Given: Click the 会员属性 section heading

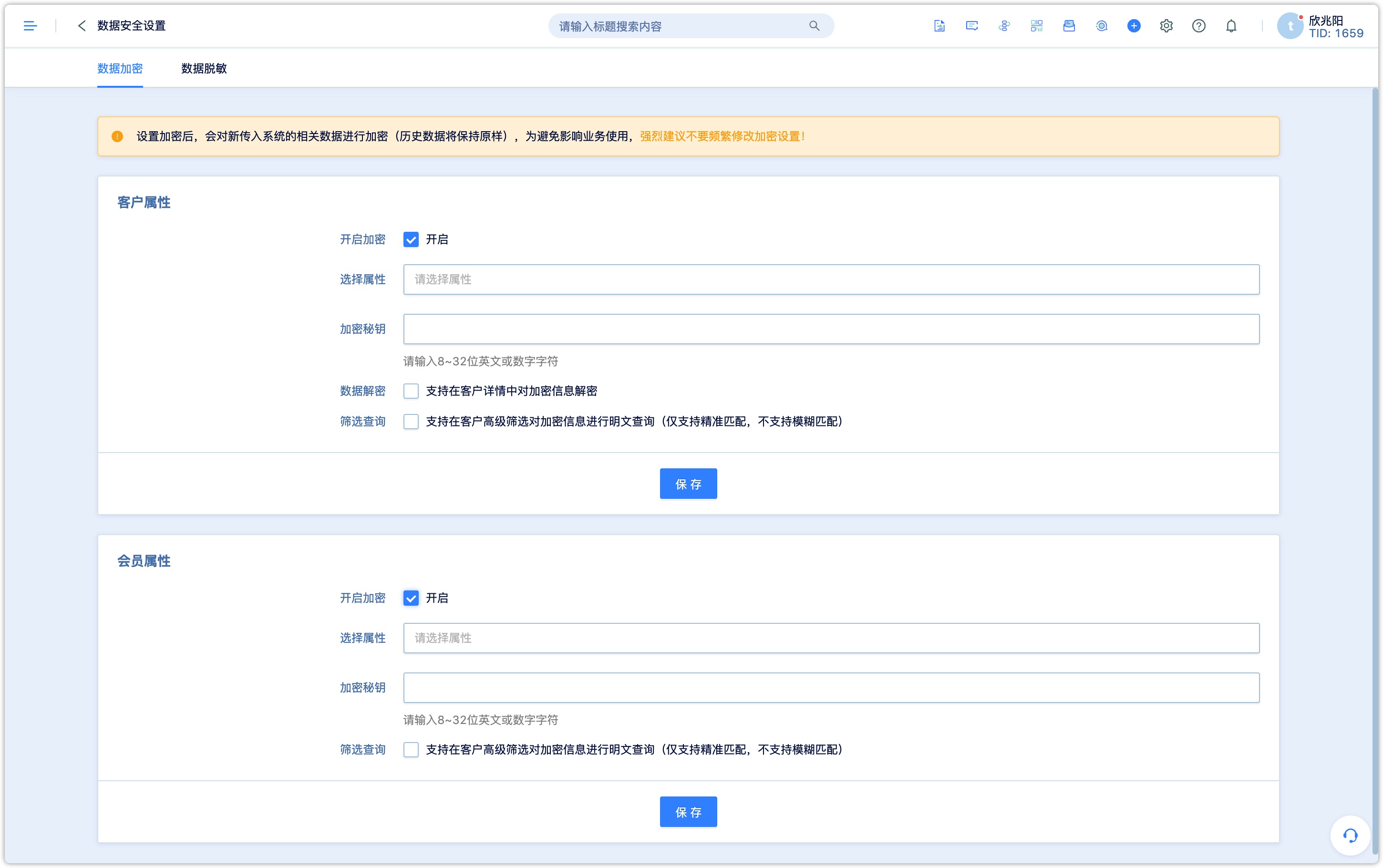Looking at the screenshot, I should (x=144, y=561).
